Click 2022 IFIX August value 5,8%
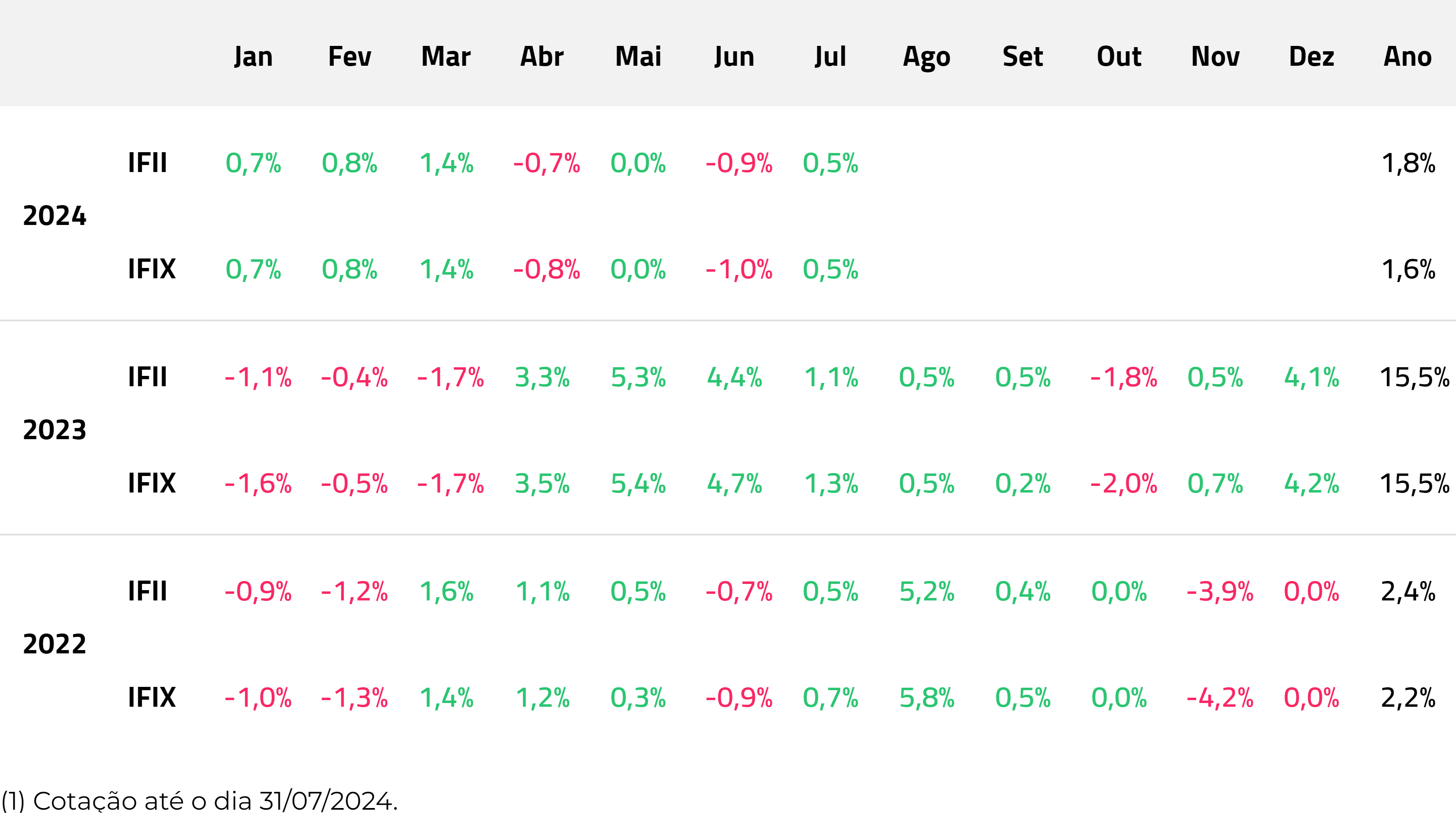This screenshot has width=1456, height=813. point(927,698)
